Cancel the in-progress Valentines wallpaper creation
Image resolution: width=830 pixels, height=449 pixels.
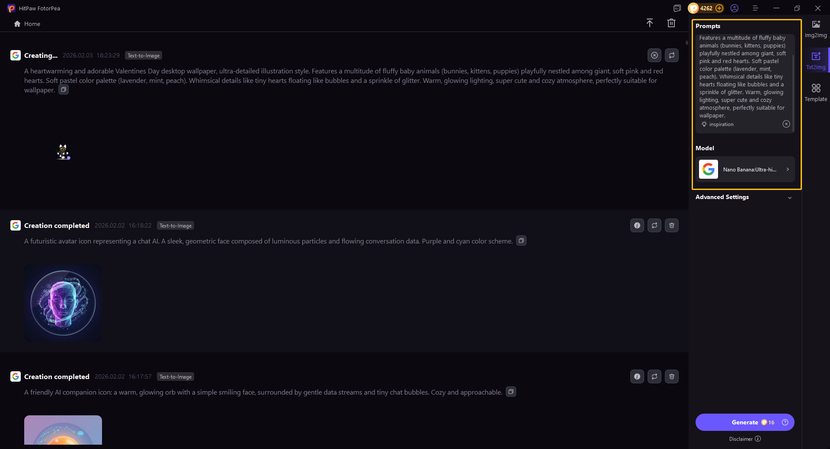[654, 56]
